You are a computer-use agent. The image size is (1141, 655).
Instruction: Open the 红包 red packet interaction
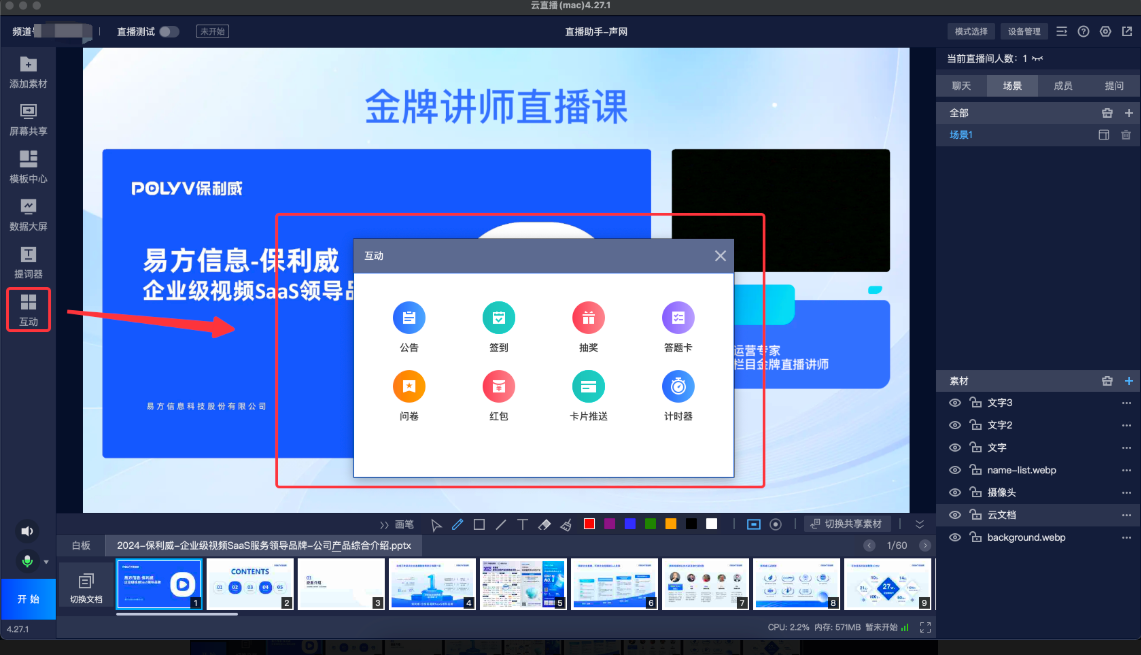(x=498, y=396)
